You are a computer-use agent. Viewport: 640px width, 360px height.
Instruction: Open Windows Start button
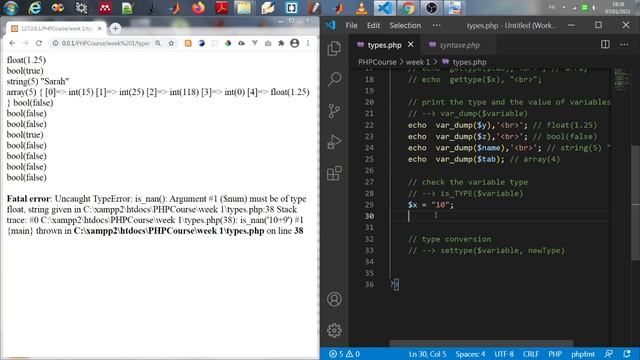coord(11,8)
